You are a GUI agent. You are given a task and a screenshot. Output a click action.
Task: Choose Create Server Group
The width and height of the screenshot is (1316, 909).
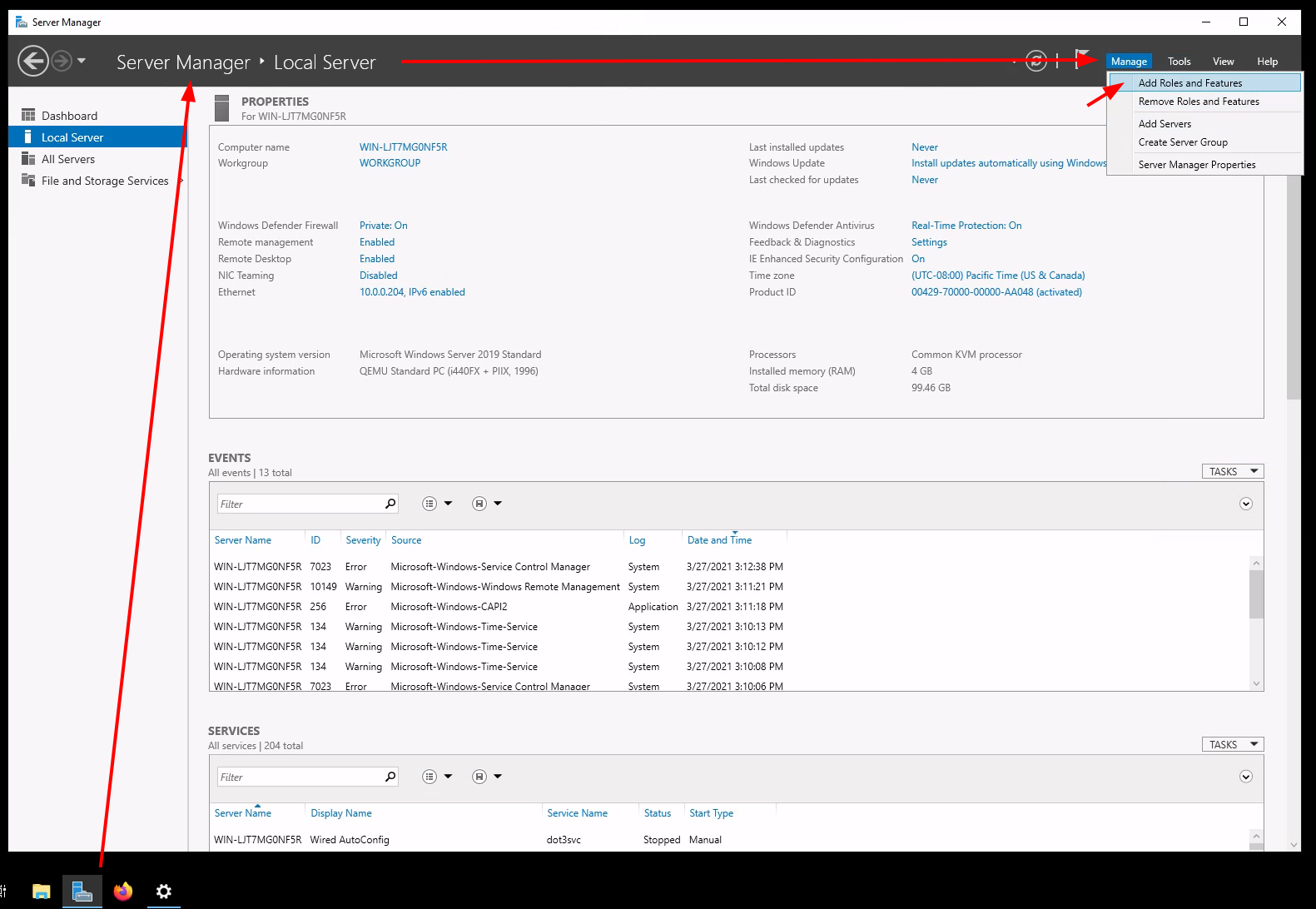pyautogui.click(x=1205, y=142)
